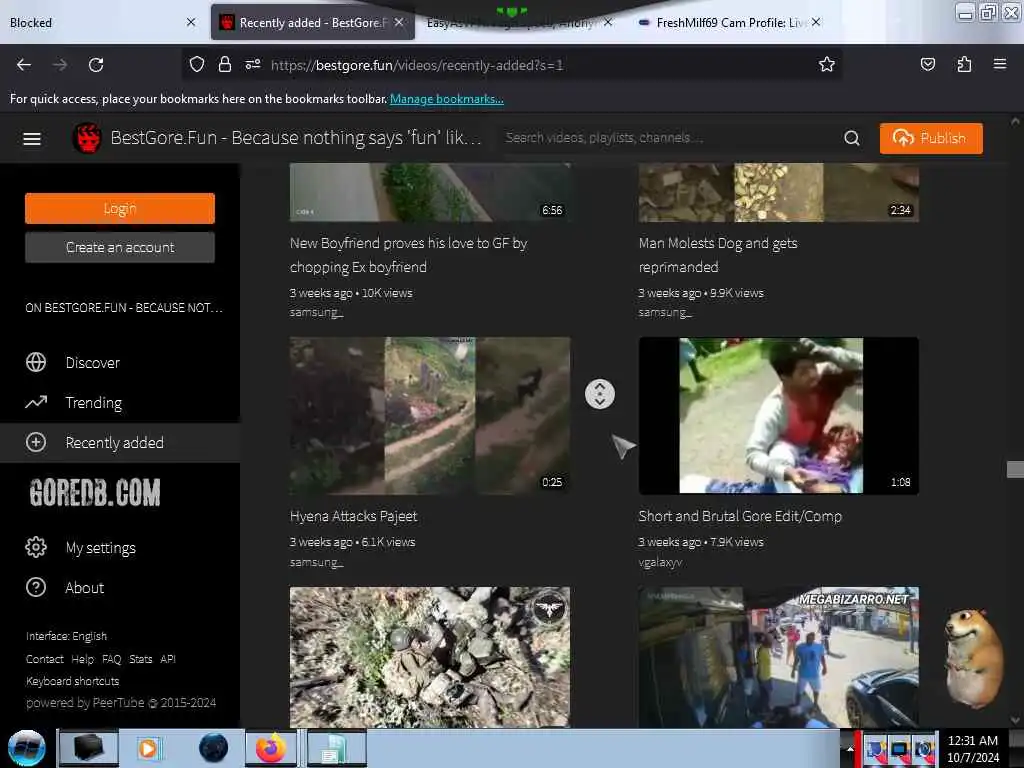Click the browser forward arrow

(x=60, y=65)
